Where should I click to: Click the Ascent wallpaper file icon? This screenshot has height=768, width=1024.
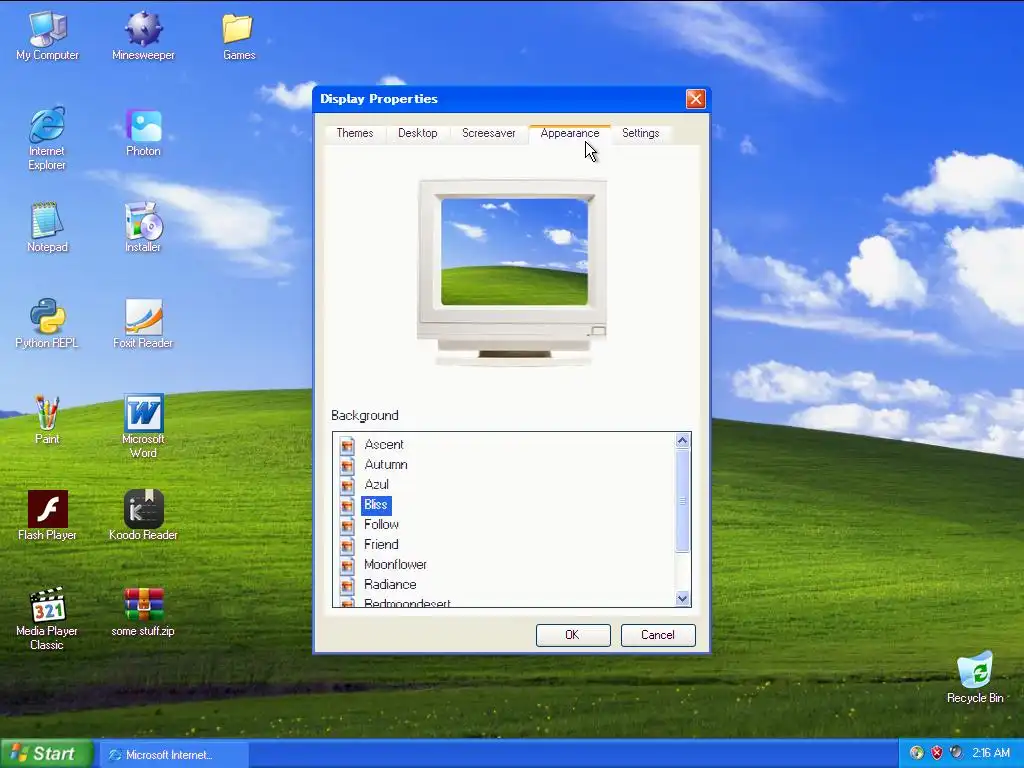[347, 445]
